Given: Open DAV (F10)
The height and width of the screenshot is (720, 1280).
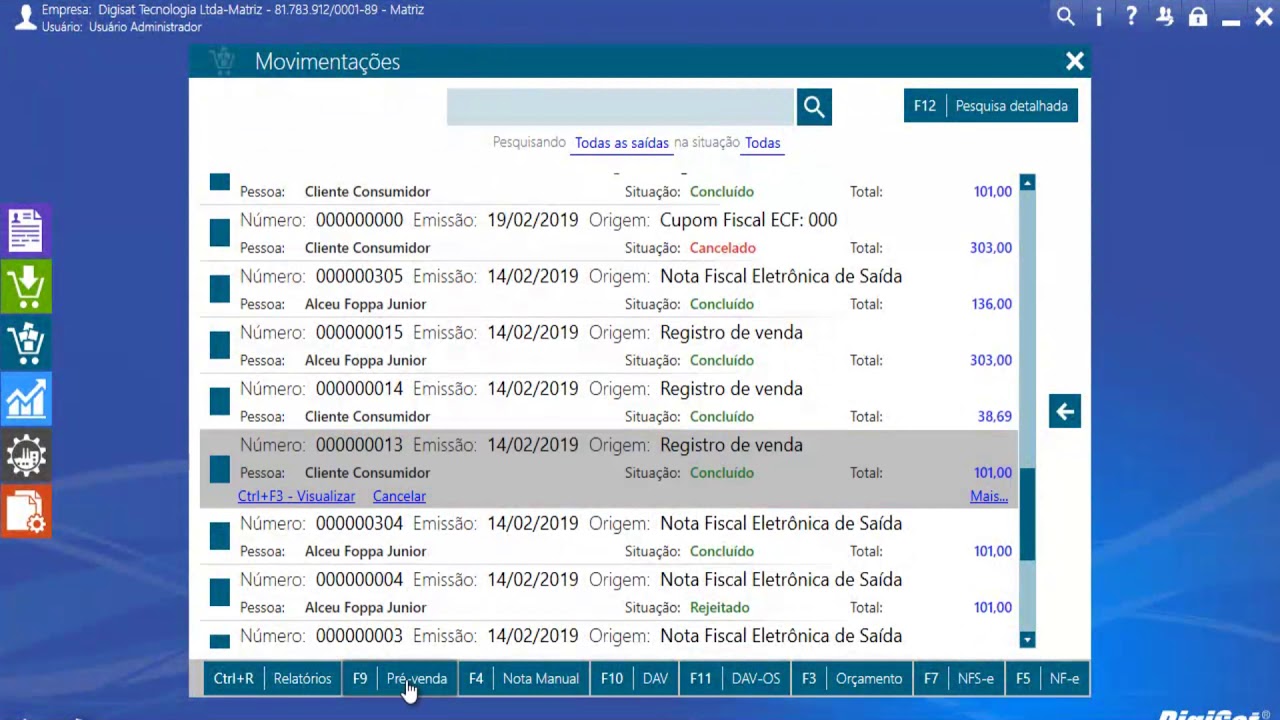Looking at the screenshot, I should (x=634, y=678).
